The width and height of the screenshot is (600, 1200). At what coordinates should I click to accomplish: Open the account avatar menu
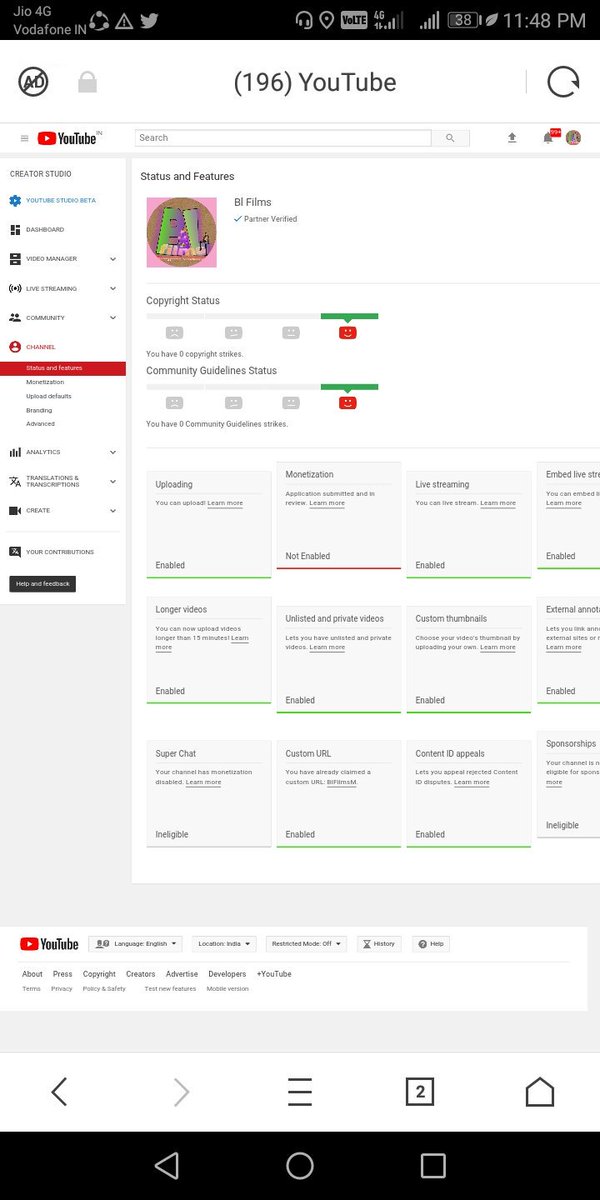tap(574, 138)
